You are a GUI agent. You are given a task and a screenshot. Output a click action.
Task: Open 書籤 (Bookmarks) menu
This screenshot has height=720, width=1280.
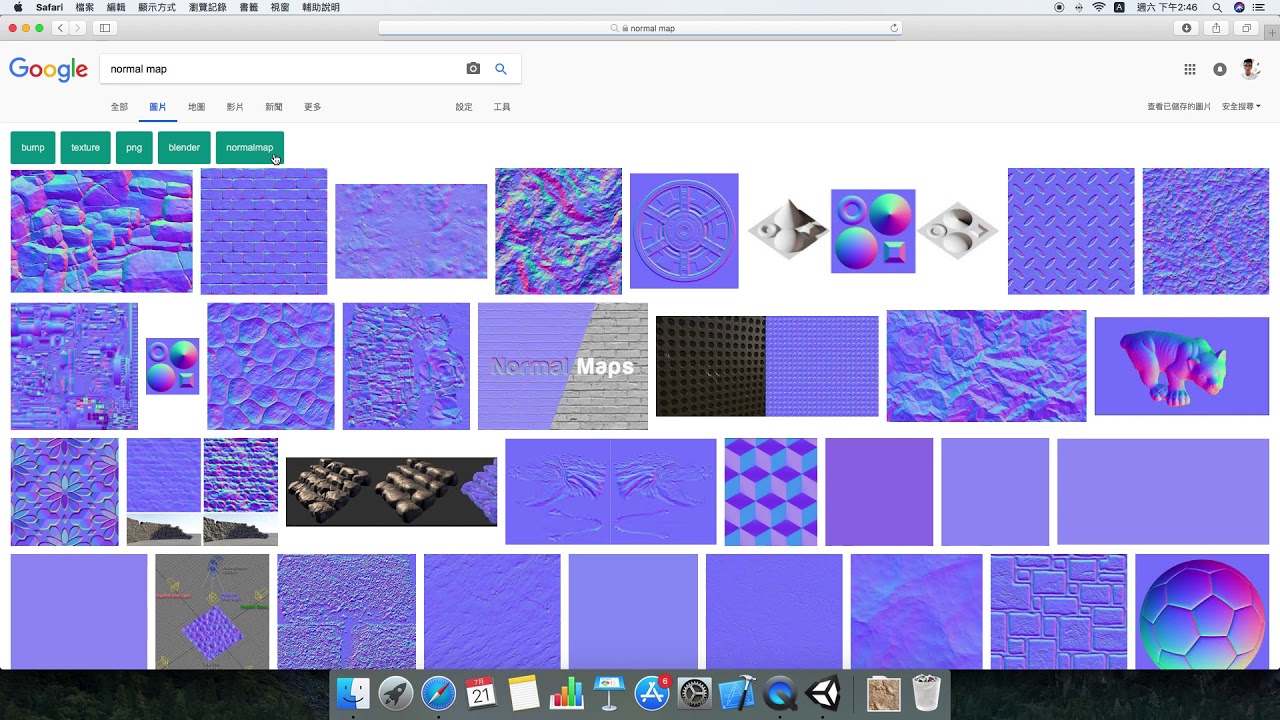[249, 7]
